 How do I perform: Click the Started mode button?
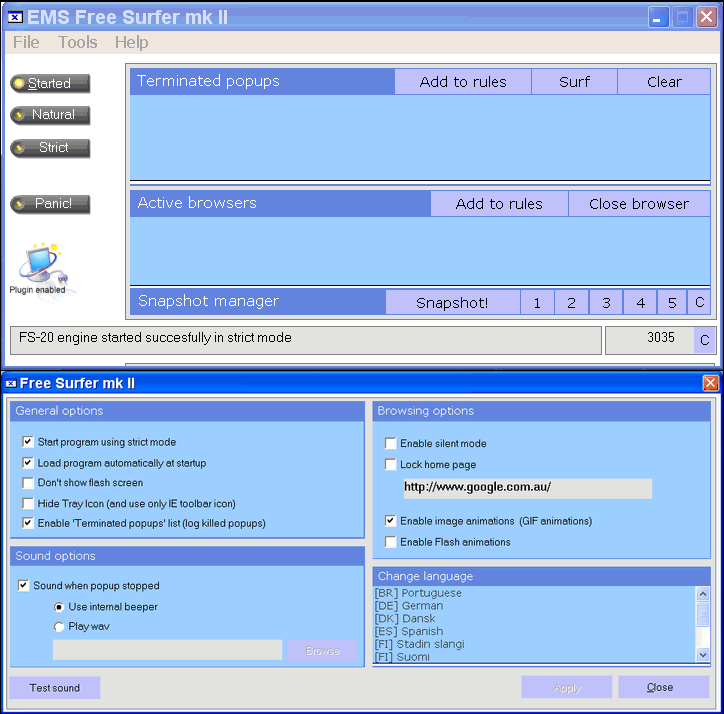(x=50, y=84)
